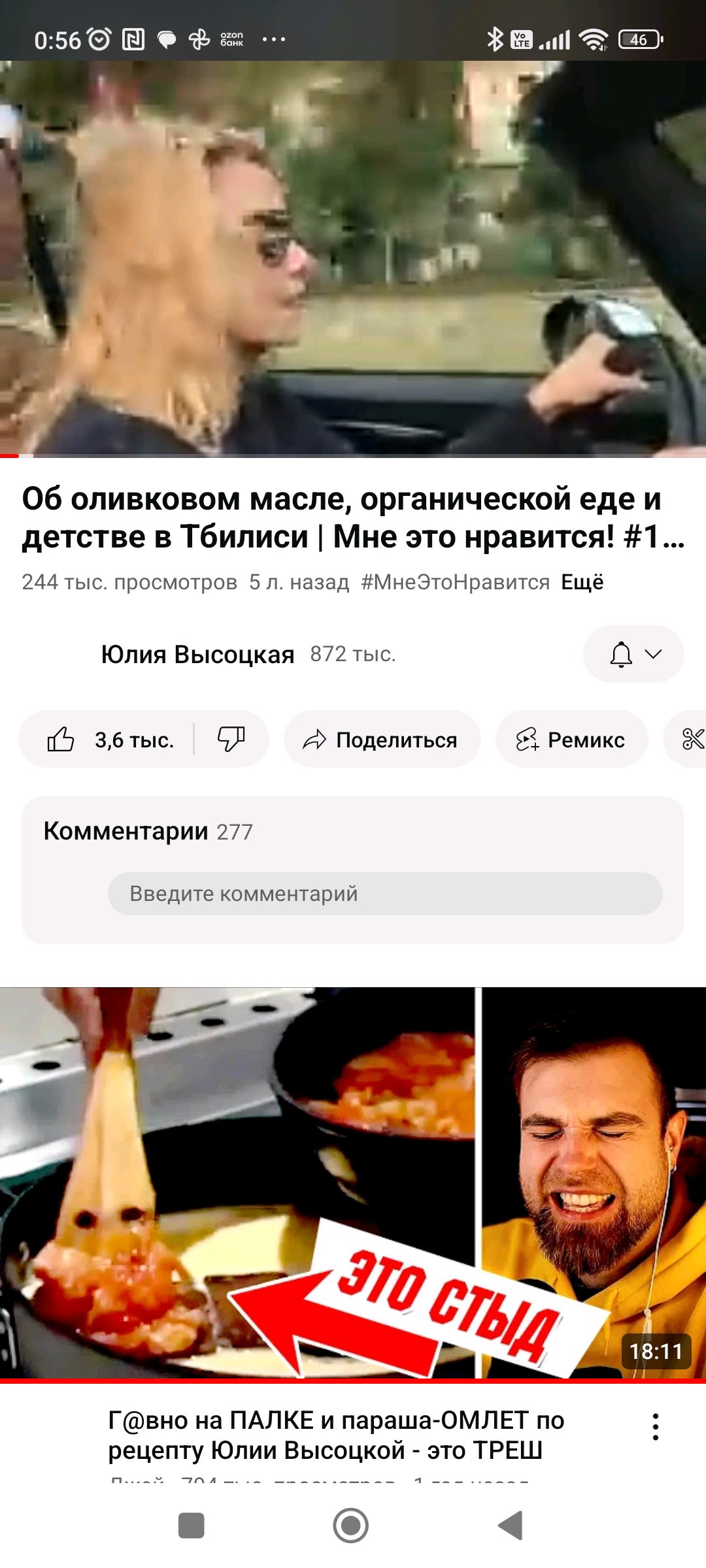The height and width of the screenshot is (1568, 706).
Task: Open the #МнеЭтоНравится hashtag
Action: point(456,581)
